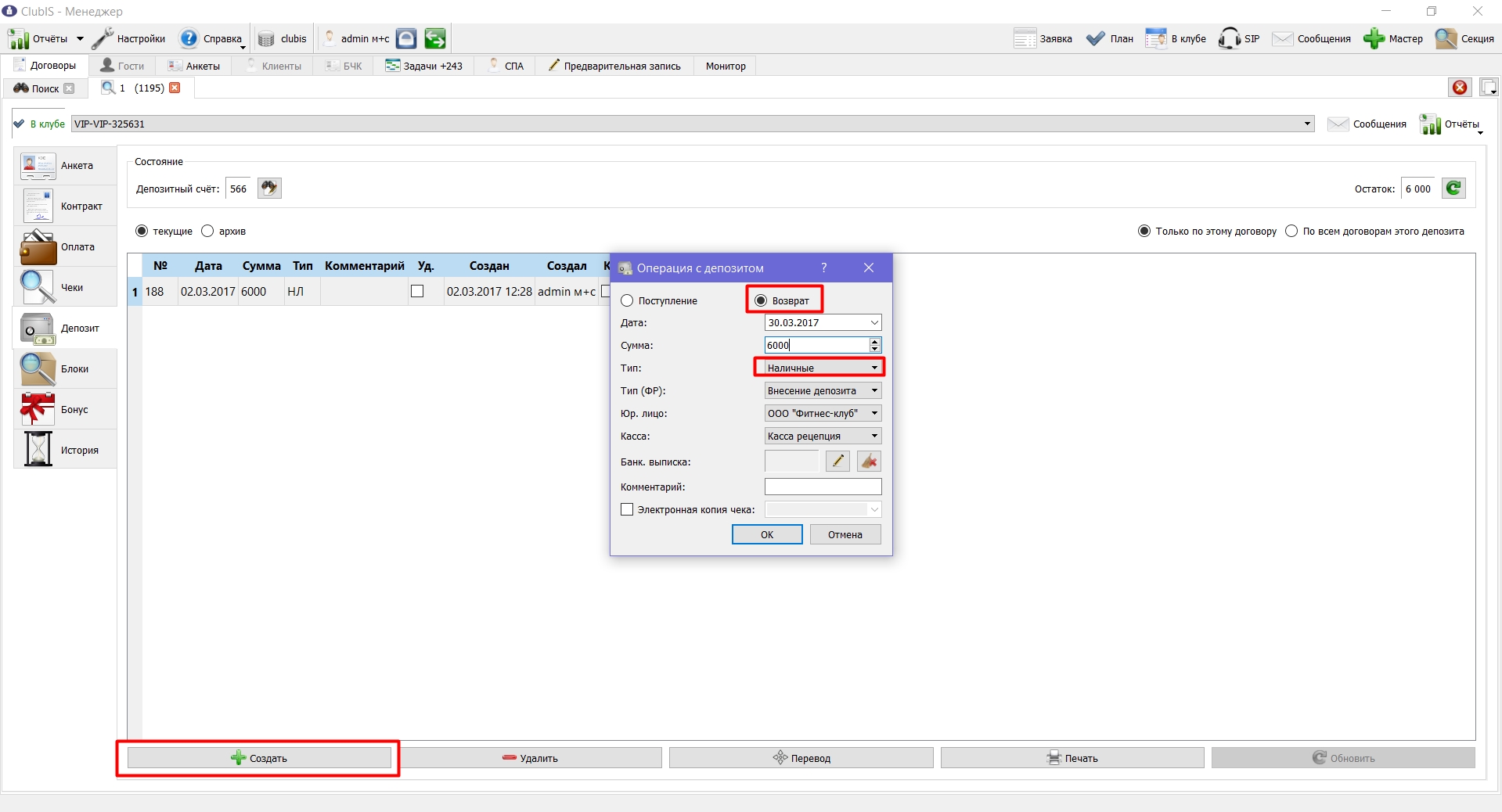The image size is (1502, 812).
Task: Click pencil edit icon for bank statement
Action: [x=837, y=462]
